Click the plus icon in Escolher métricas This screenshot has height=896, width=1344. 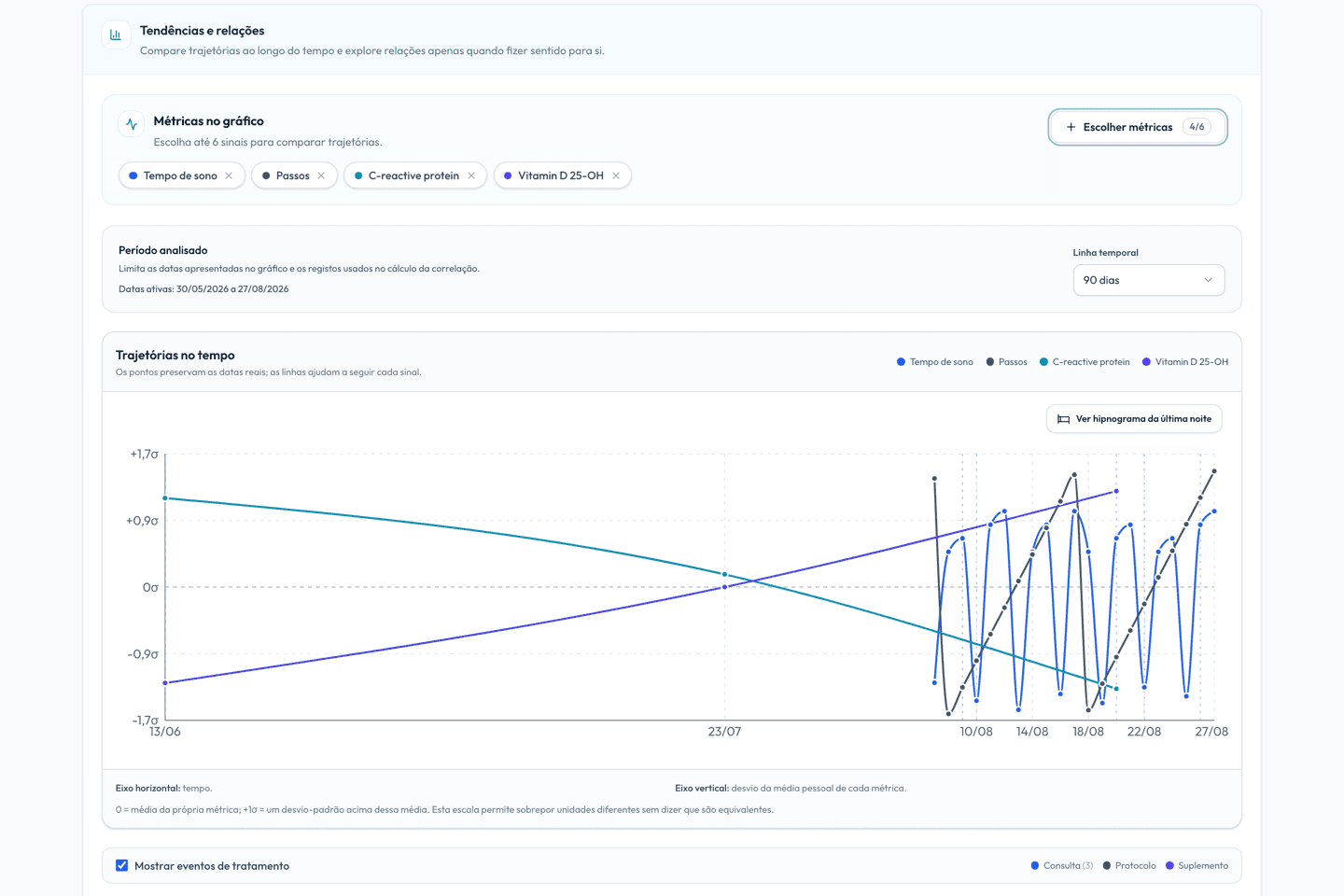(x=1071, y=127)
